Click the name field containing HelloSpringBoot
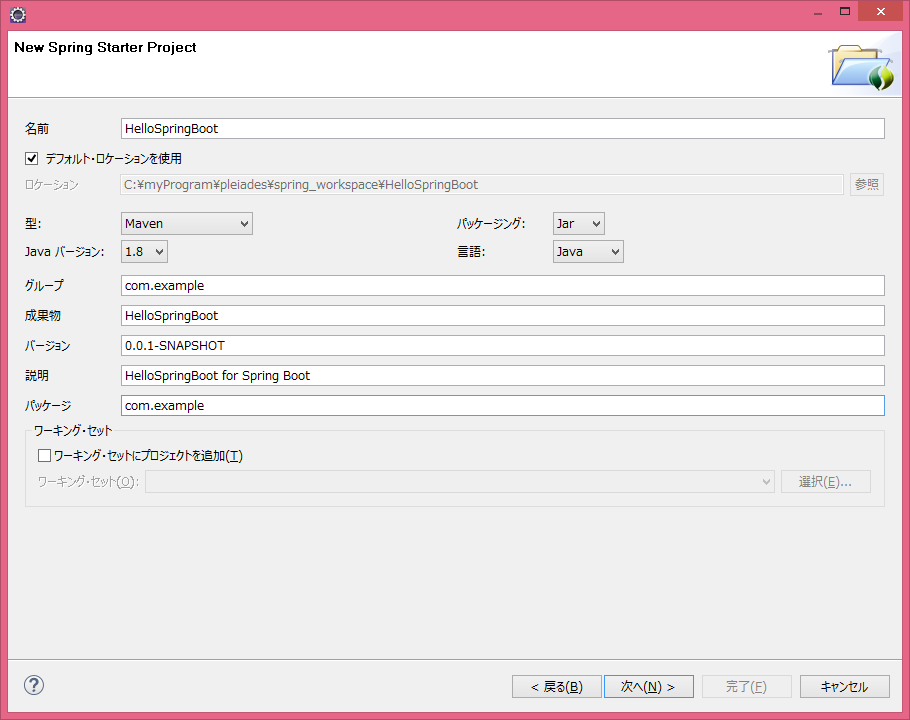This screenshot has height=720, width=910. pos(503,128)
